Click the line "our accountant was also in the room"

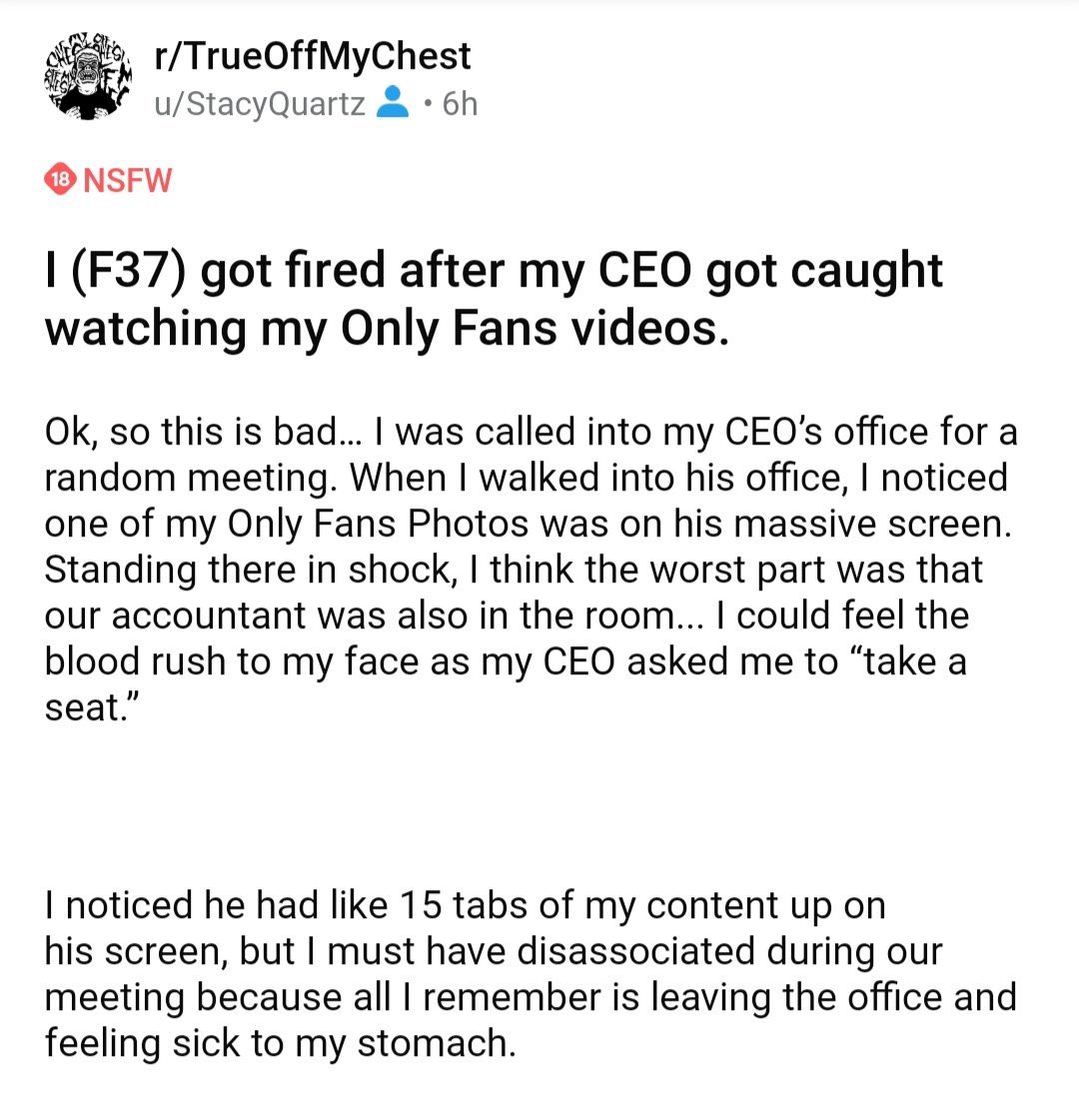pos(373,615)
